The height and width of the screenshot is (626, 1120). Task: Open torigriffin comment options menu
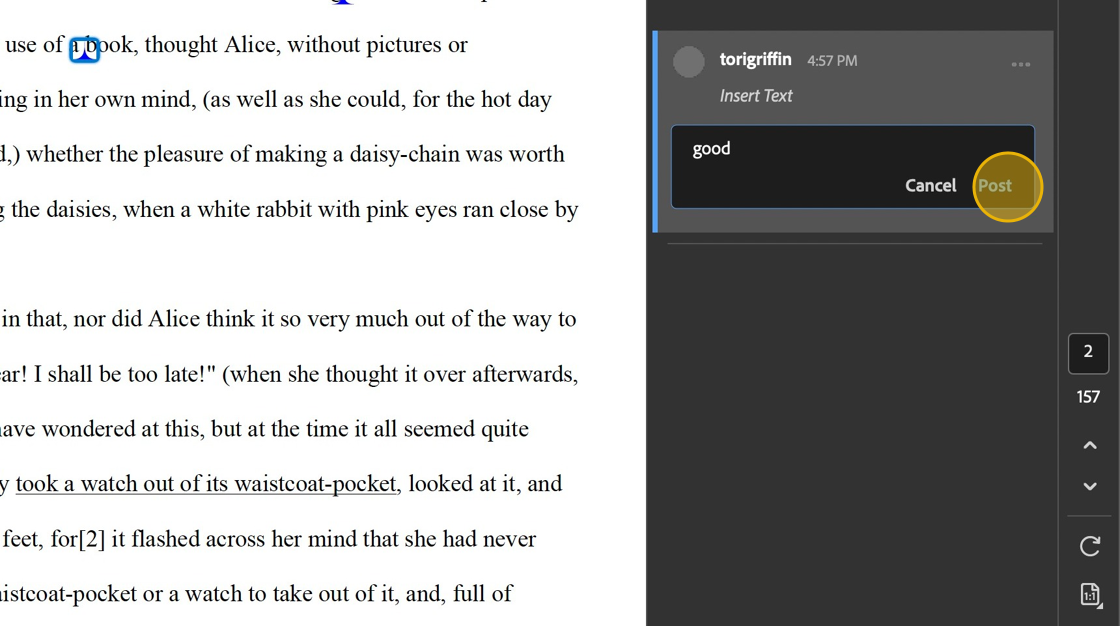1021,64
